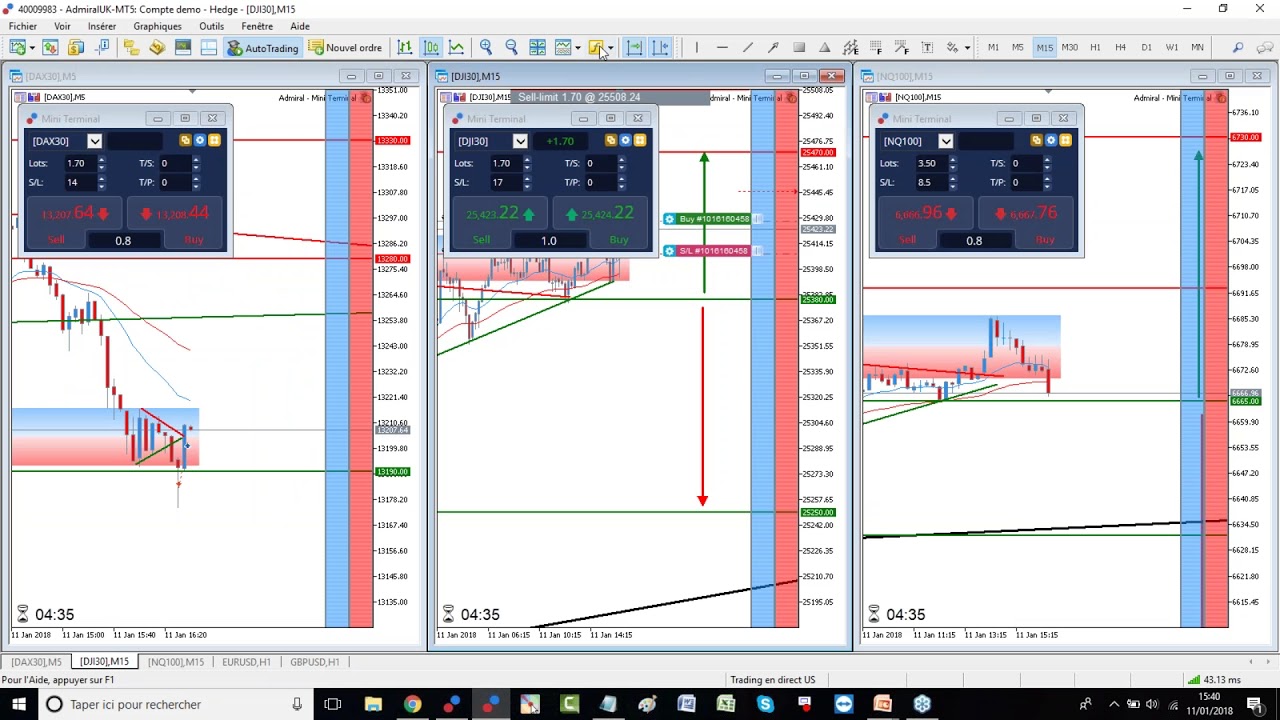Click the S/L #101616045 order label
Image resolution: width=1280 pixels, height=720 pixels.
point(713,251)
